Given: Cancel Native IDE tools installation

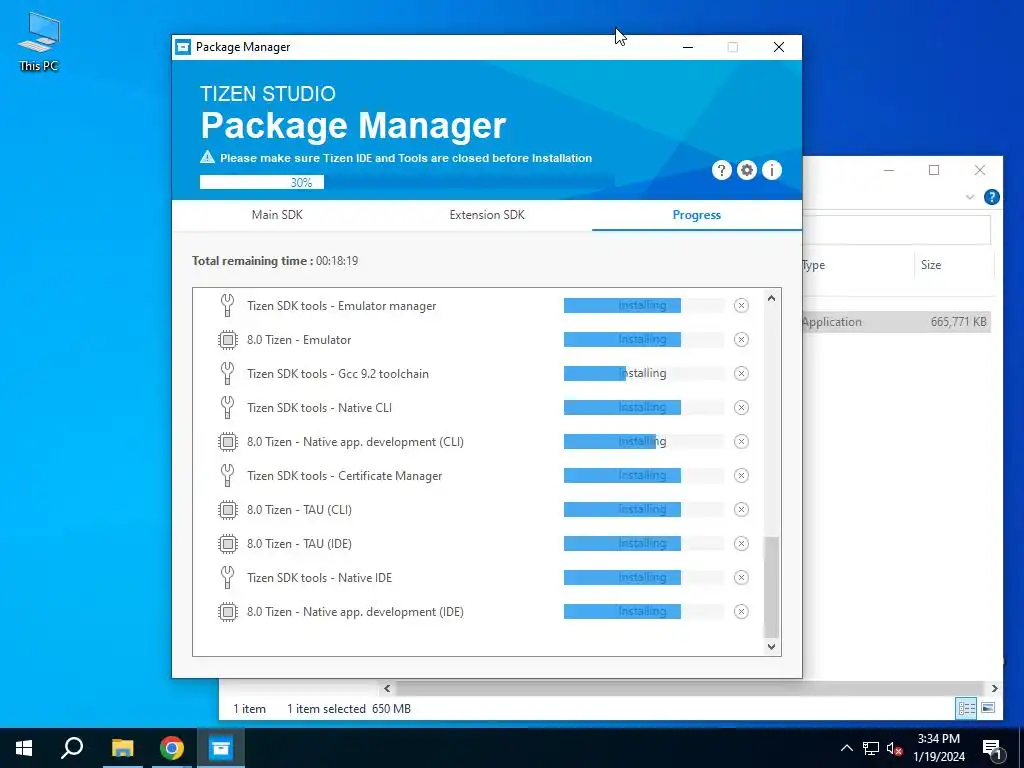Looking at the screenshot, I should (741, 577).
